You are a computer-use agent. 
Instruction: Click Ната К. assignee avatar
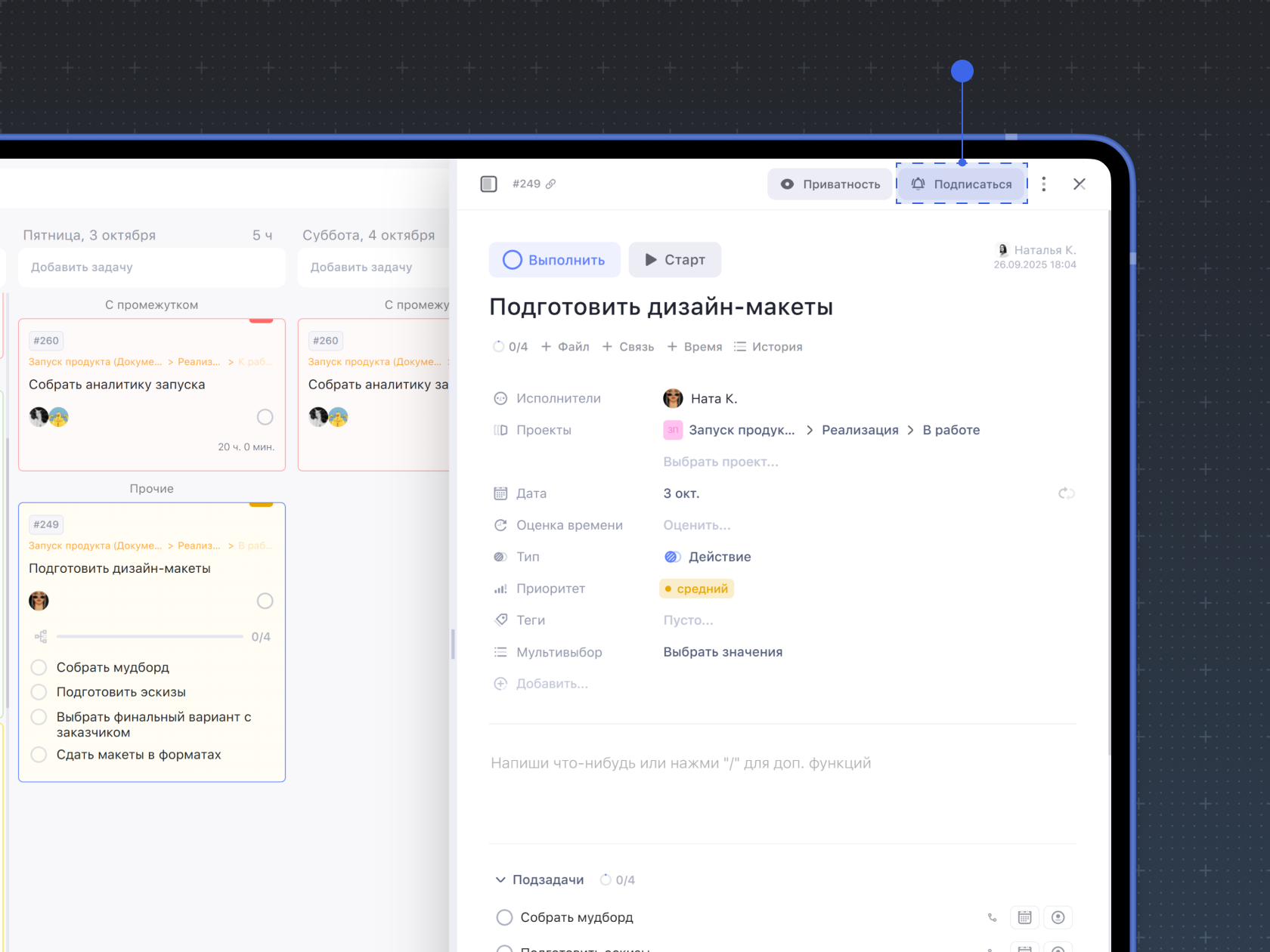(673, 398)
